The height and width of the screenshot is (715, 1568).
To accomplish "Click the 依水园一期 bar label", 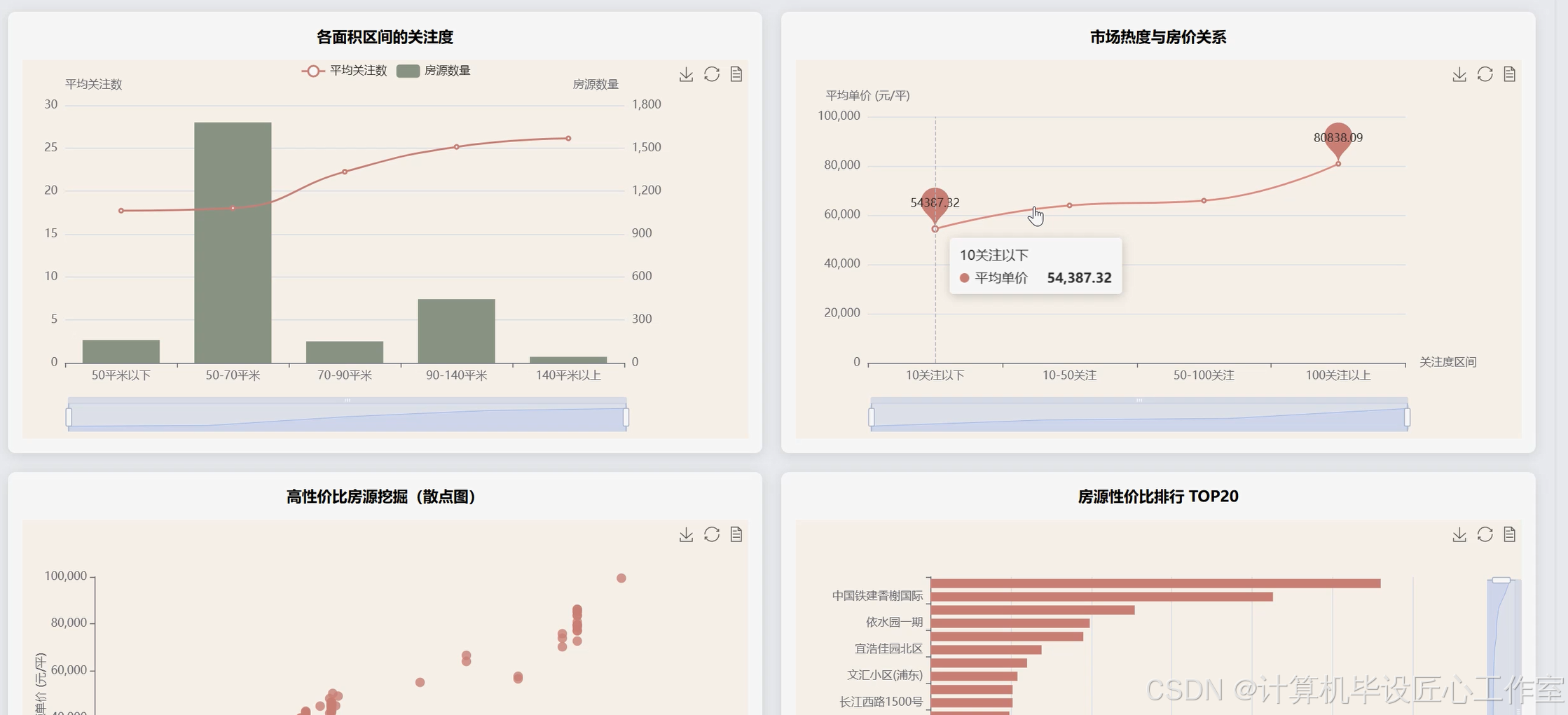I will pyautogui.click(x=894, y=622).
